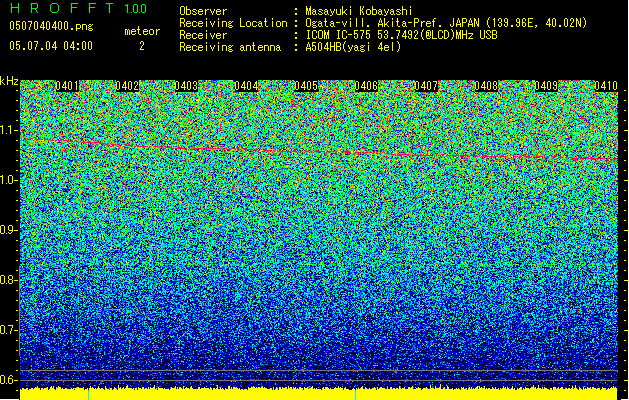Click the meteor count value 2
Screen dimensions: 629x400
(x=142, y=46)
